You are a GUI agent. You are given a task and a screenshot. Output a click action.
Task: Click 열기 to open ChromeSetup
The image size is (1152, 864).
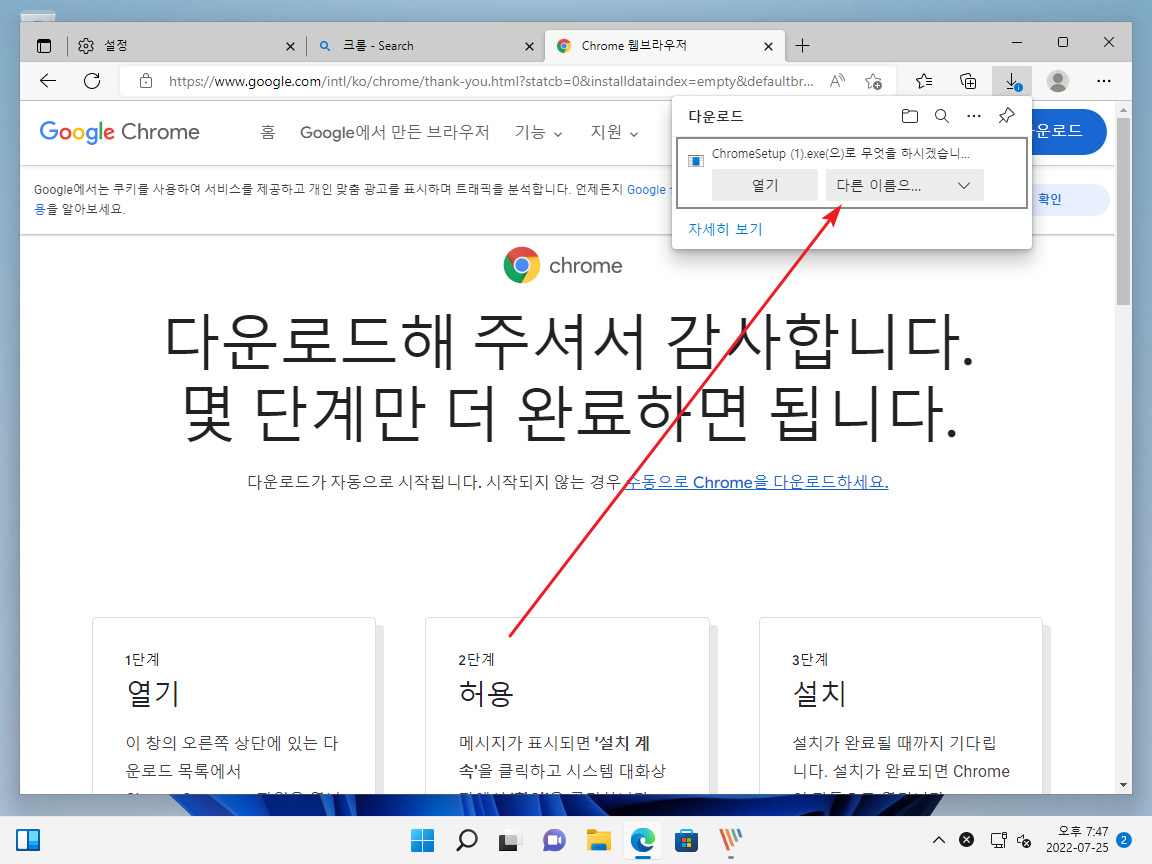(x=765, y=185)
